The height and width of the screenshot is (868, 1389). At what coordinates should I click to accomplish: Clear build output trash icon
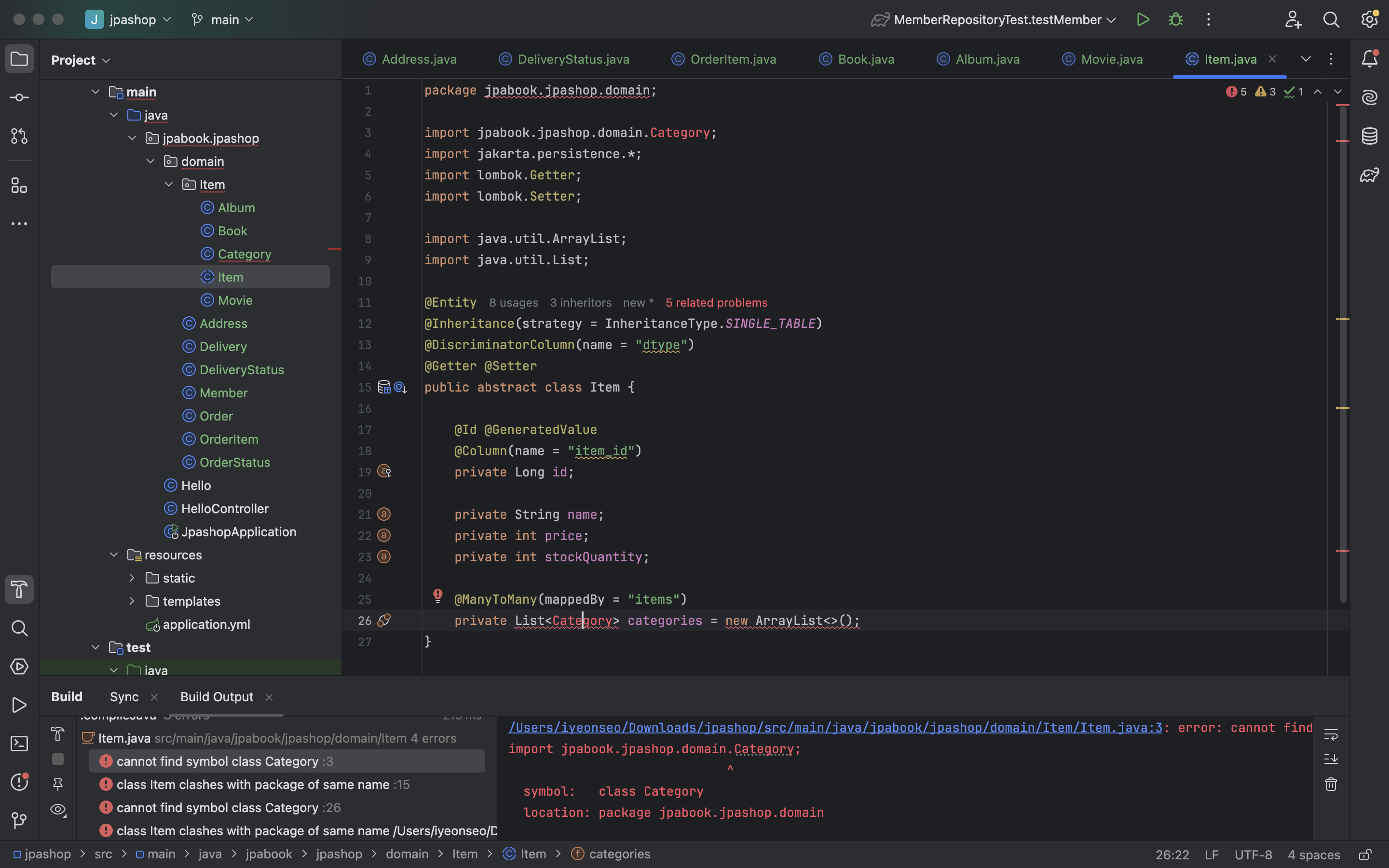tap(1331, 784)
